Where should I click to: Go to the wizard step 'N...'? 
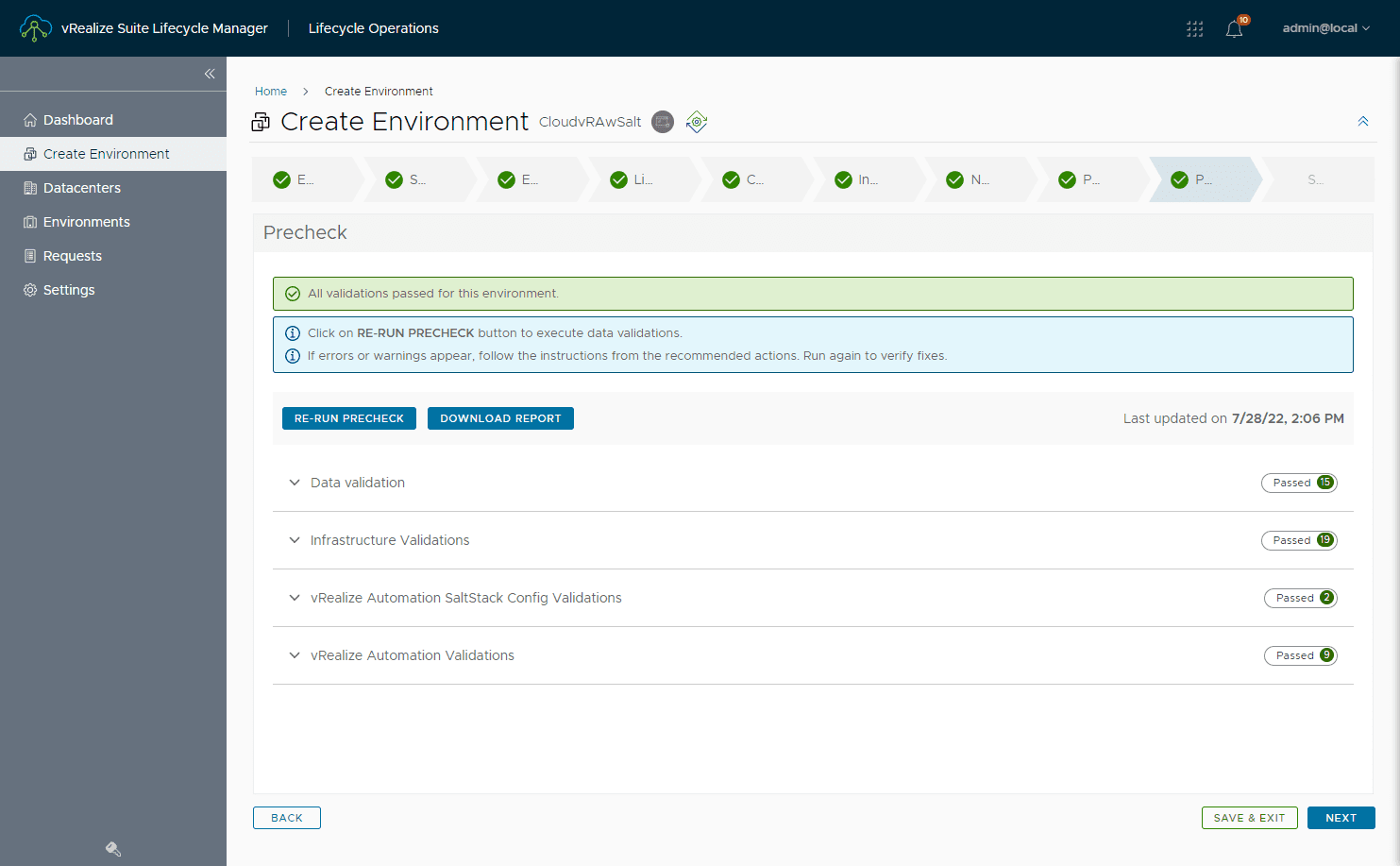click(x=979, y=179)
